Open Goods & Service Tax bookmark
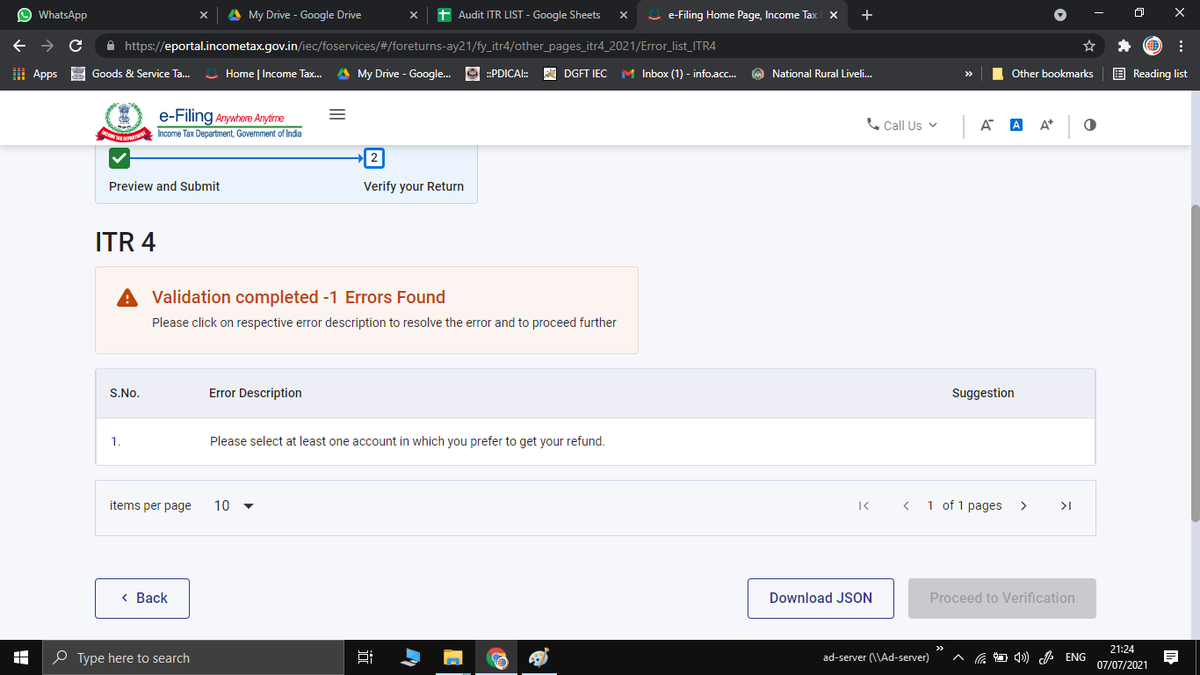The width and height of the screenshot is (1200, 675). coord(130,74)
